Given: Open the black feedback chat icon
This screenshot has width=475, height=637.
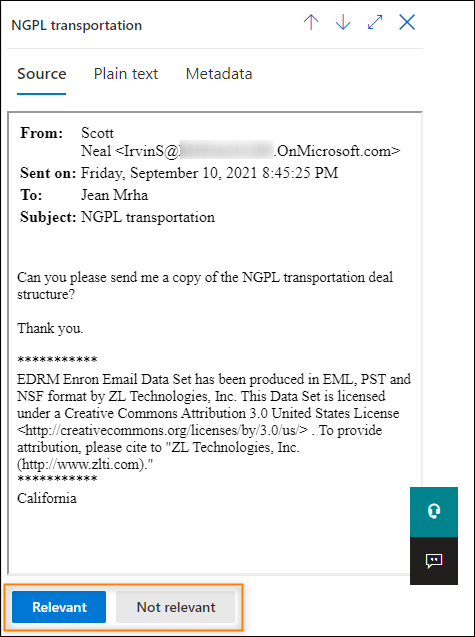Looking at the screenshot, I should tap(434, 561).
